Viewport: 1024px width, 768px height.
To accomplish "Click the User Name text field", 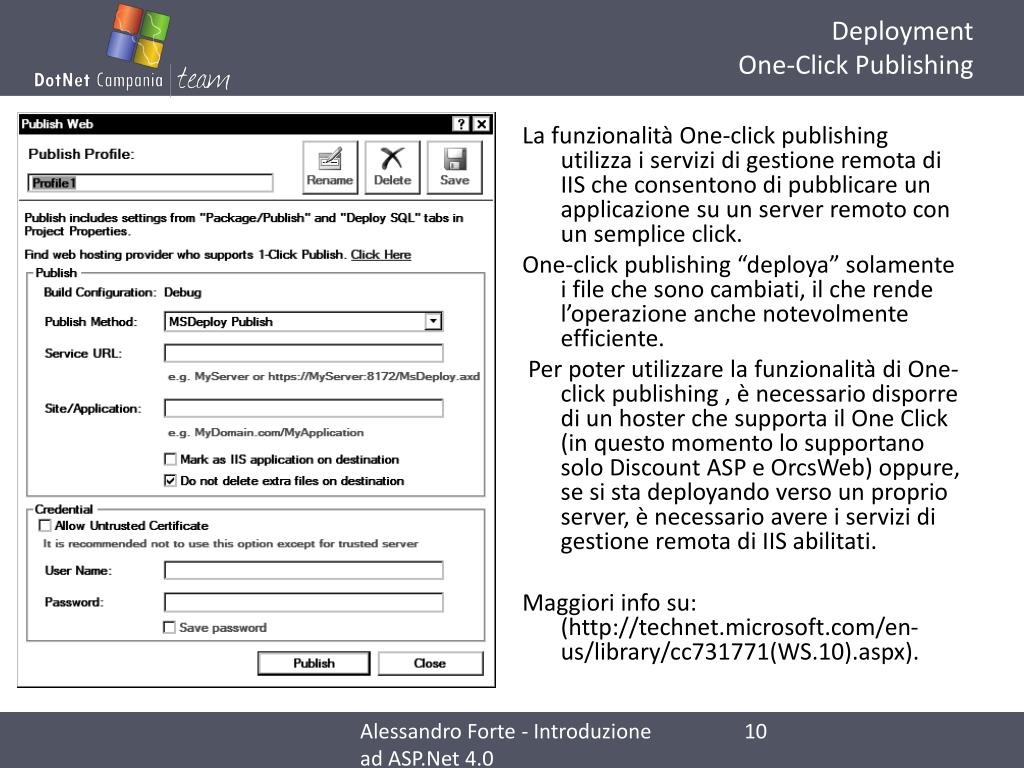I will (304, 570).
